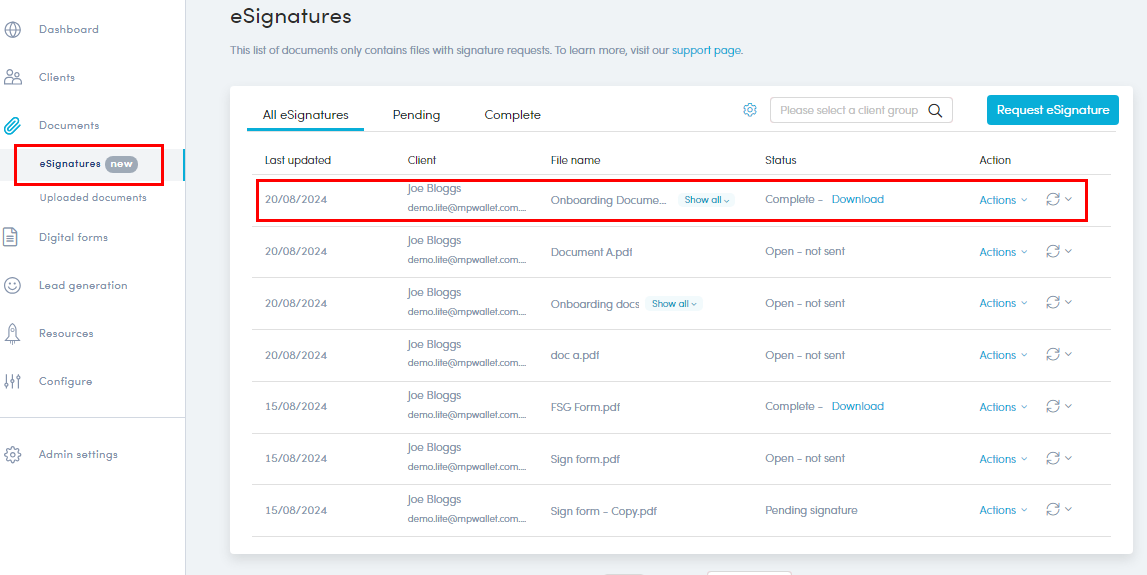Click the Documents paperclip icon
The width and height of the screenshot is (1147, 575).
coord(13,125)
